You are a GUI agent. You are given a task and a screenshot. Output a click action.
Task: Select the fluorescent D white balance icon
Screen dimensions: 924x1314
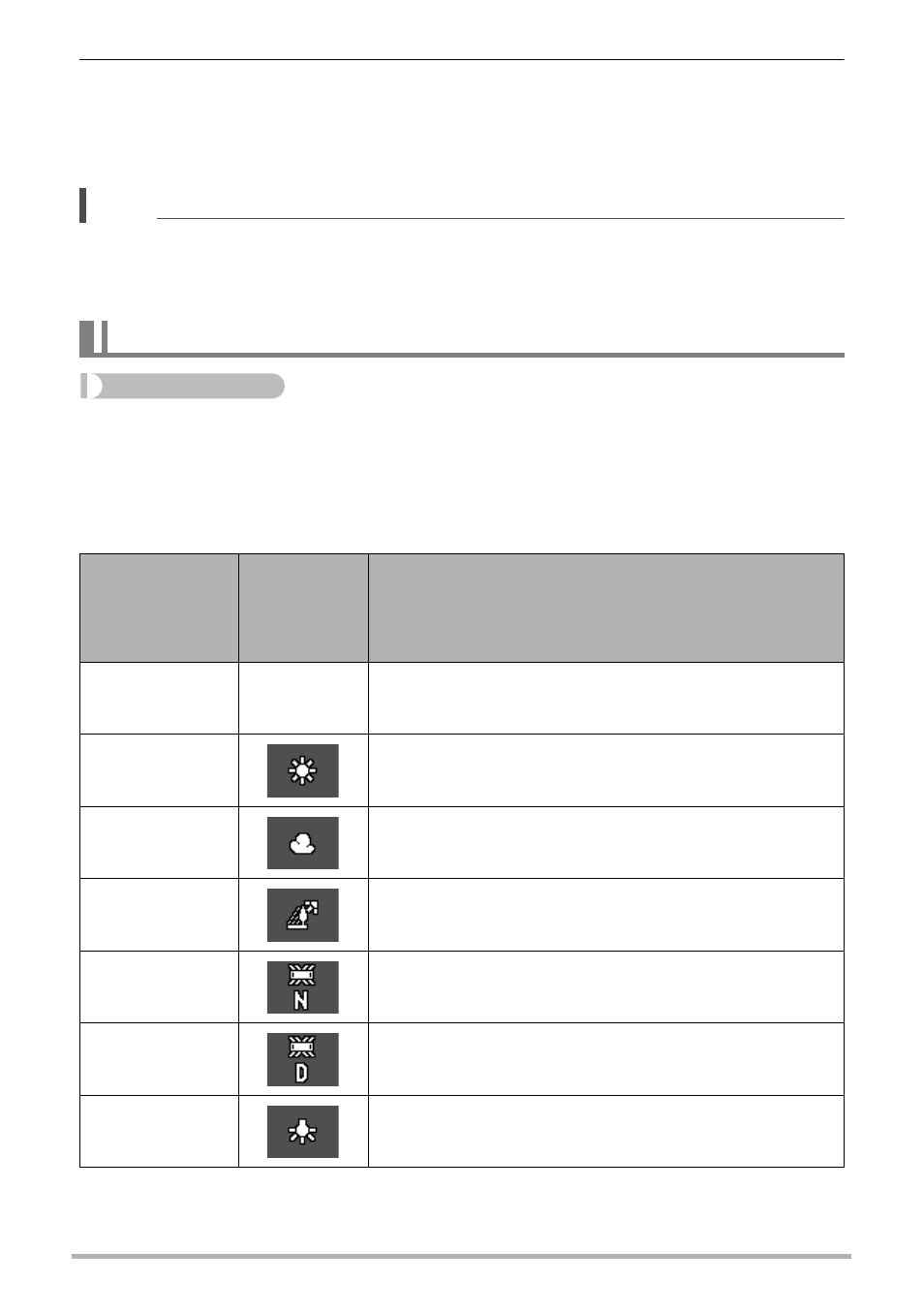click(303, 1059)
